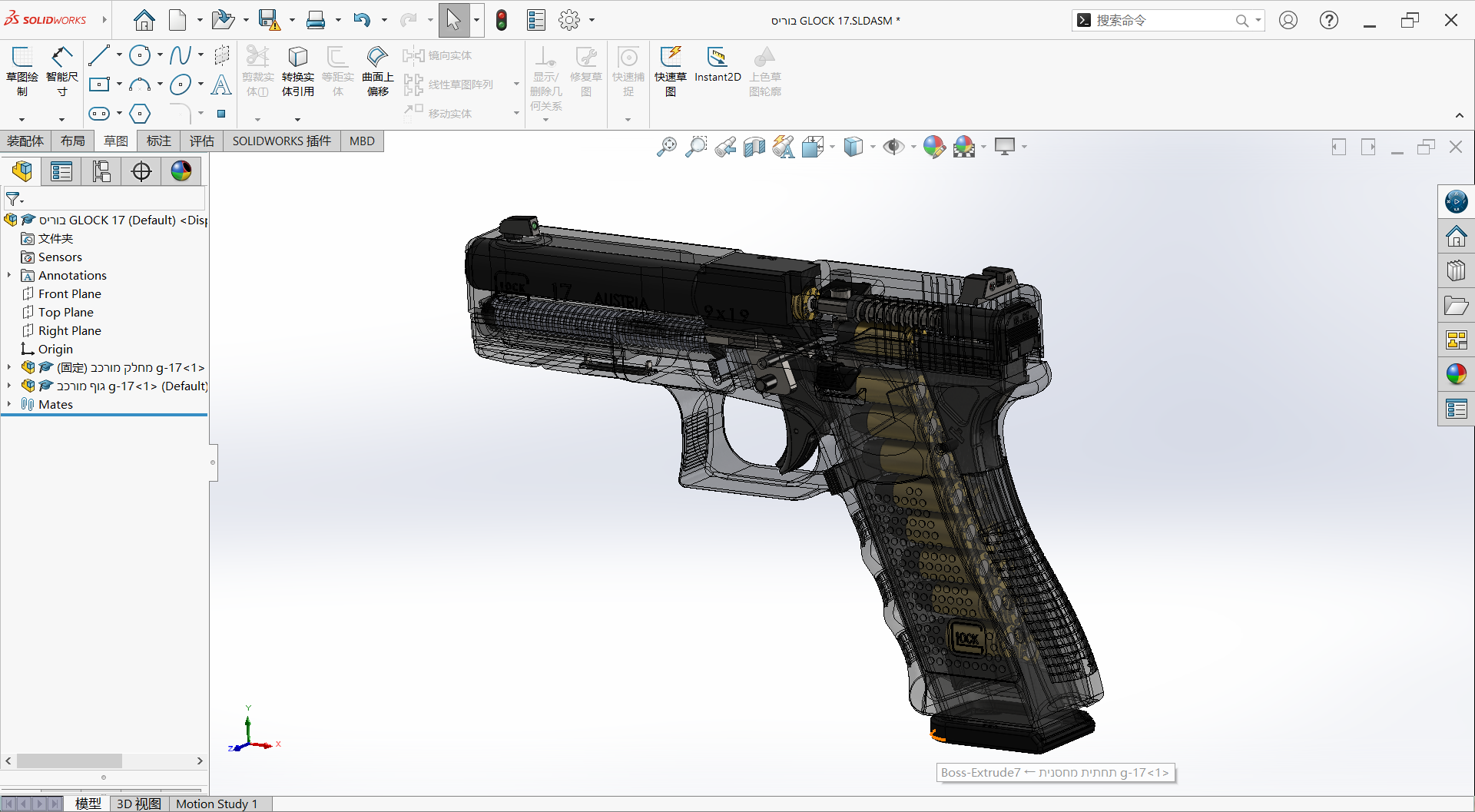
Task: Select Origin in the tree
Action: coord(55,349)
